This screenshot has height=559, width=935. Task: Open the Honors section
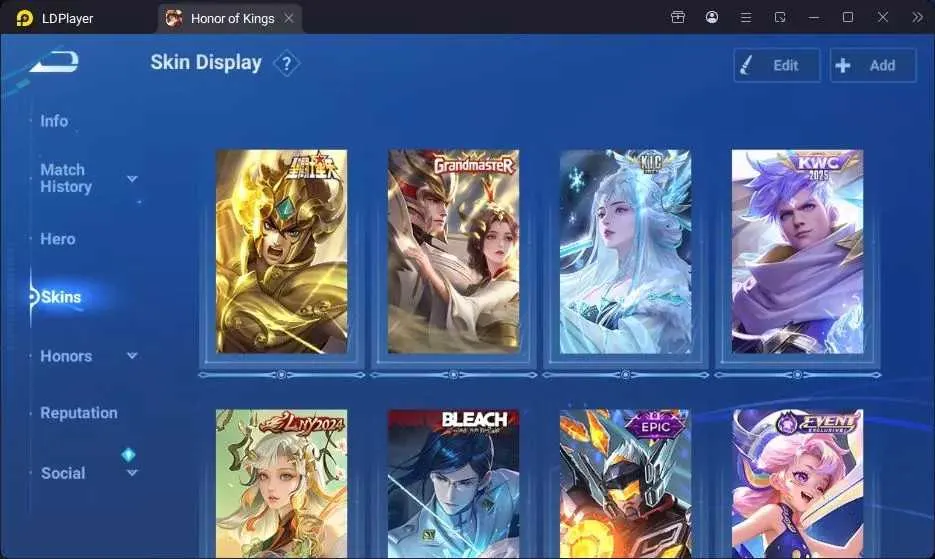[x=66, y=356]
